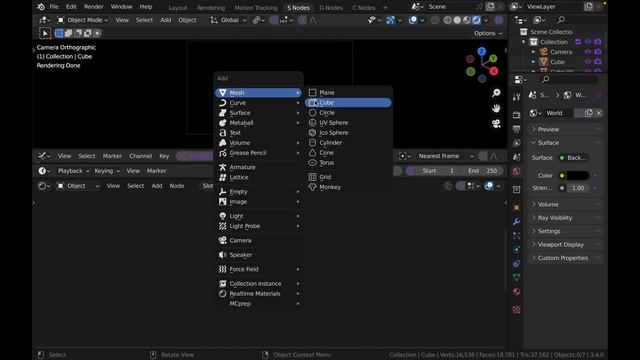Open the viewport Options dropdown
This screenshot has width=640, height=360.
[488, 33]
